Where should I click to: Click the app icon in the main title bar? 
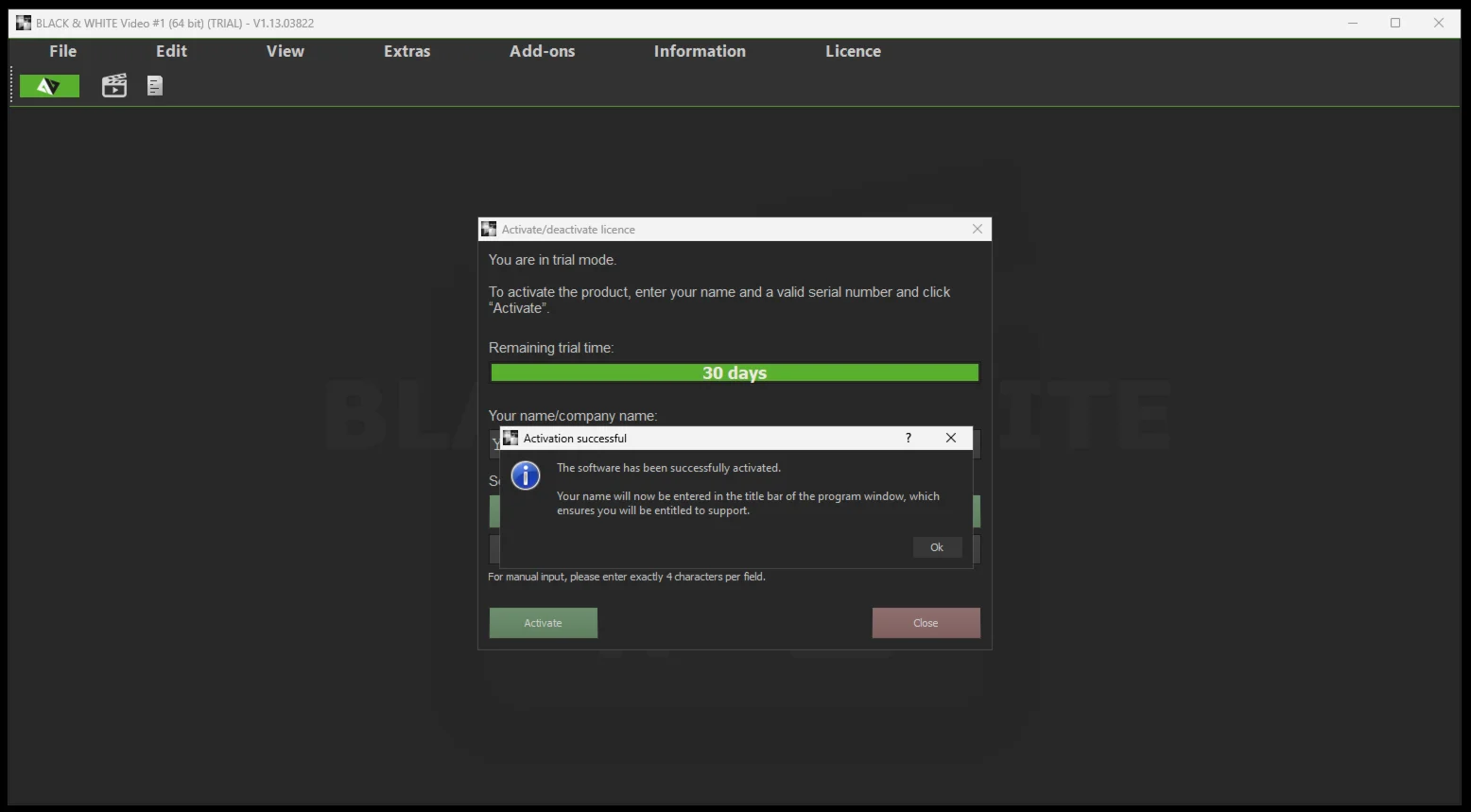pyautogui.click(x=24, y=23)
